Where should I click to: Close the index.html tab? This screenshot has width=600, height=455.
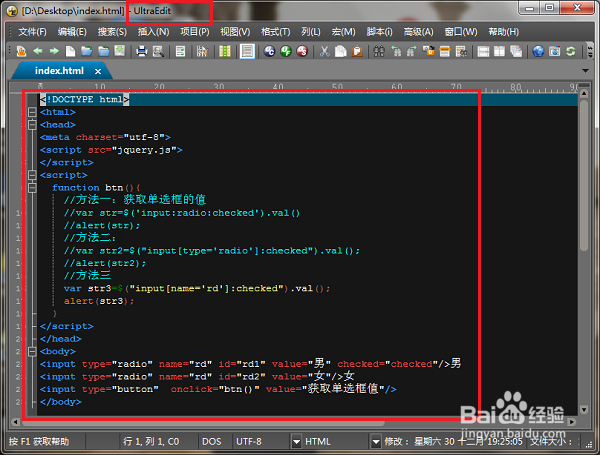coord(98,72)
